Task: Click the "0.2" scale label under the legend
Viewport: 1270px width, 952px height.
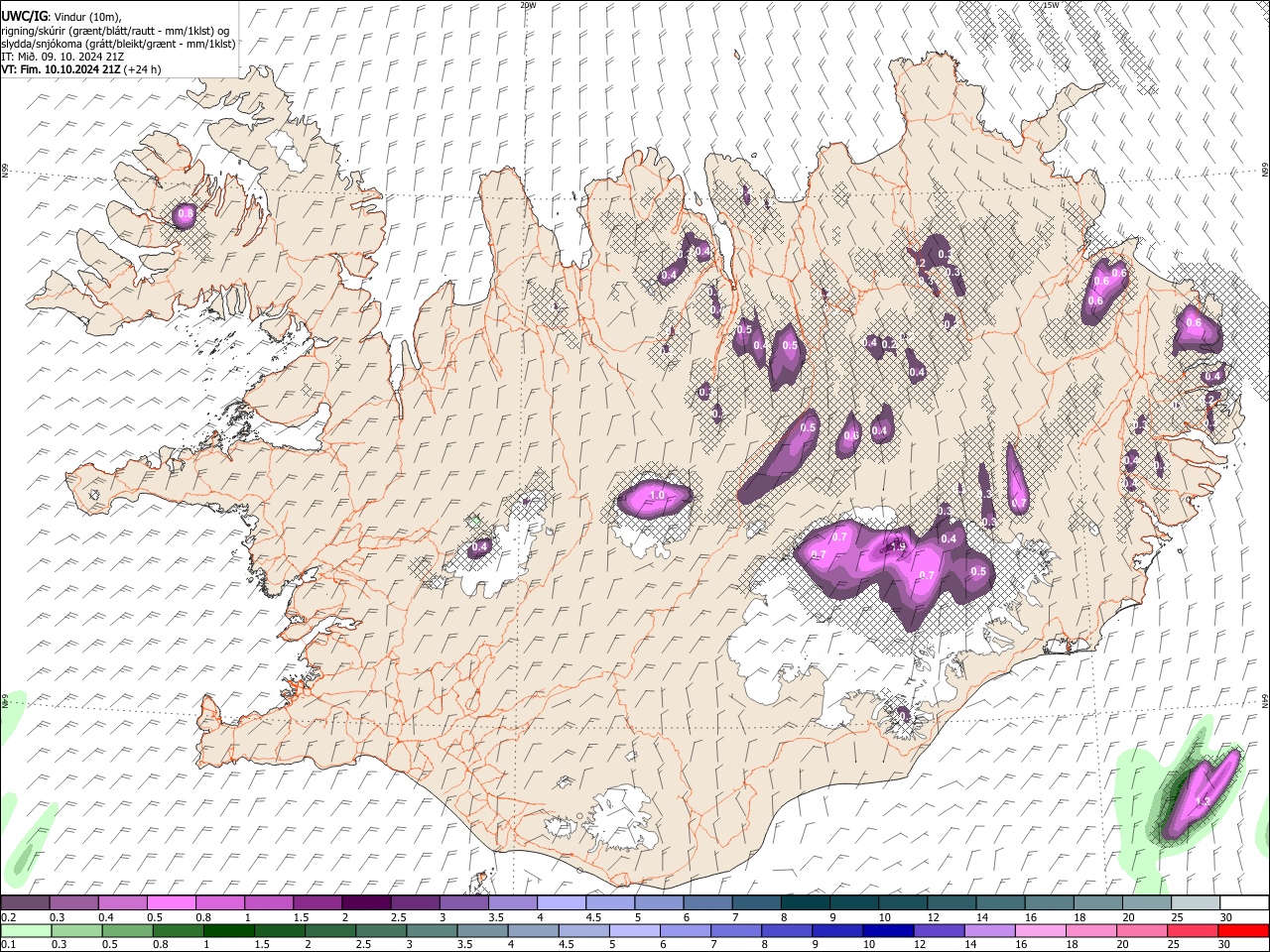Action: click(8, 916)
